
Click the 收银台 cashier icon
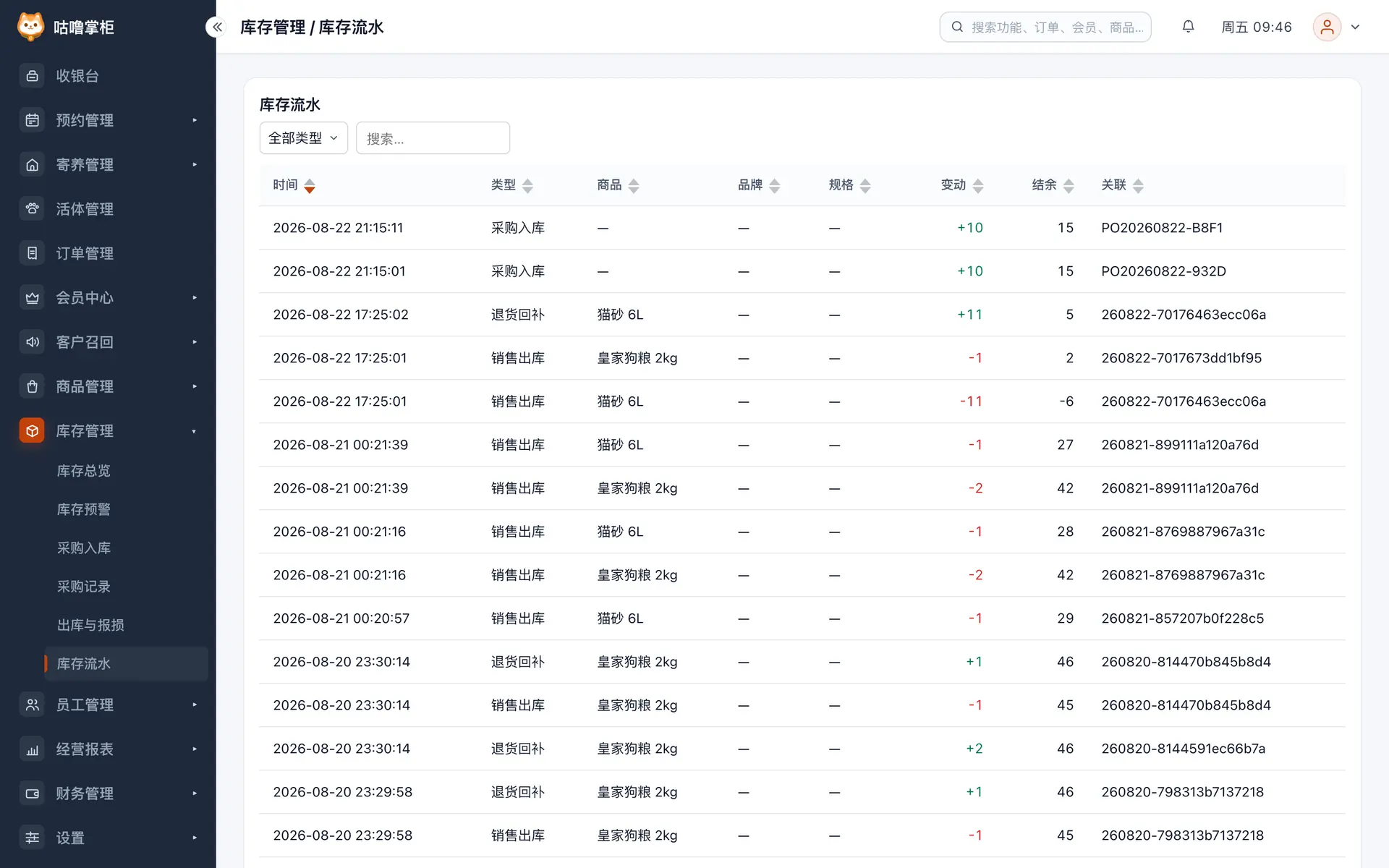(32, 76)
